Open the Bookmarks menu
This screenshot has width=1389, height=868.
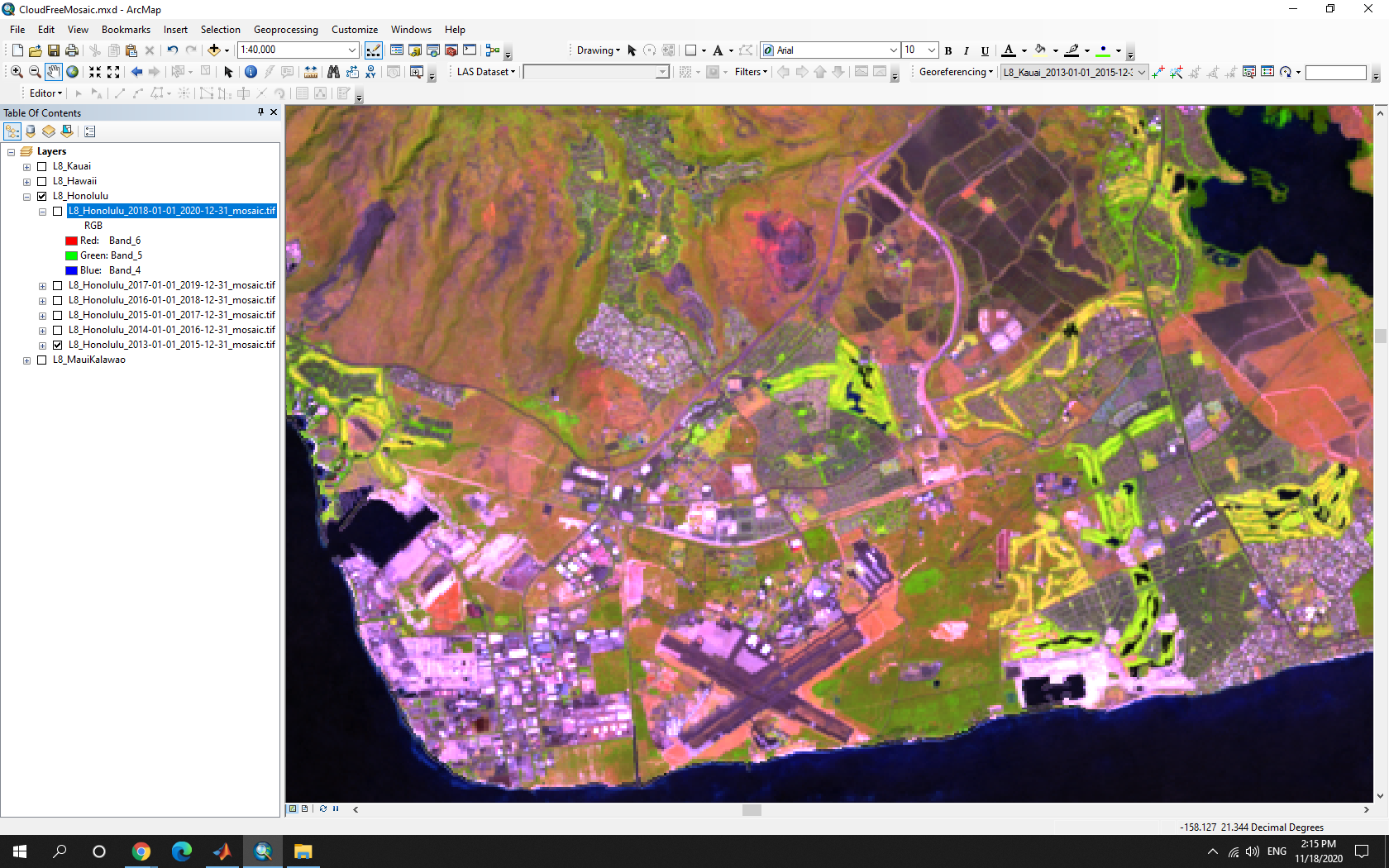click(126, 30)
